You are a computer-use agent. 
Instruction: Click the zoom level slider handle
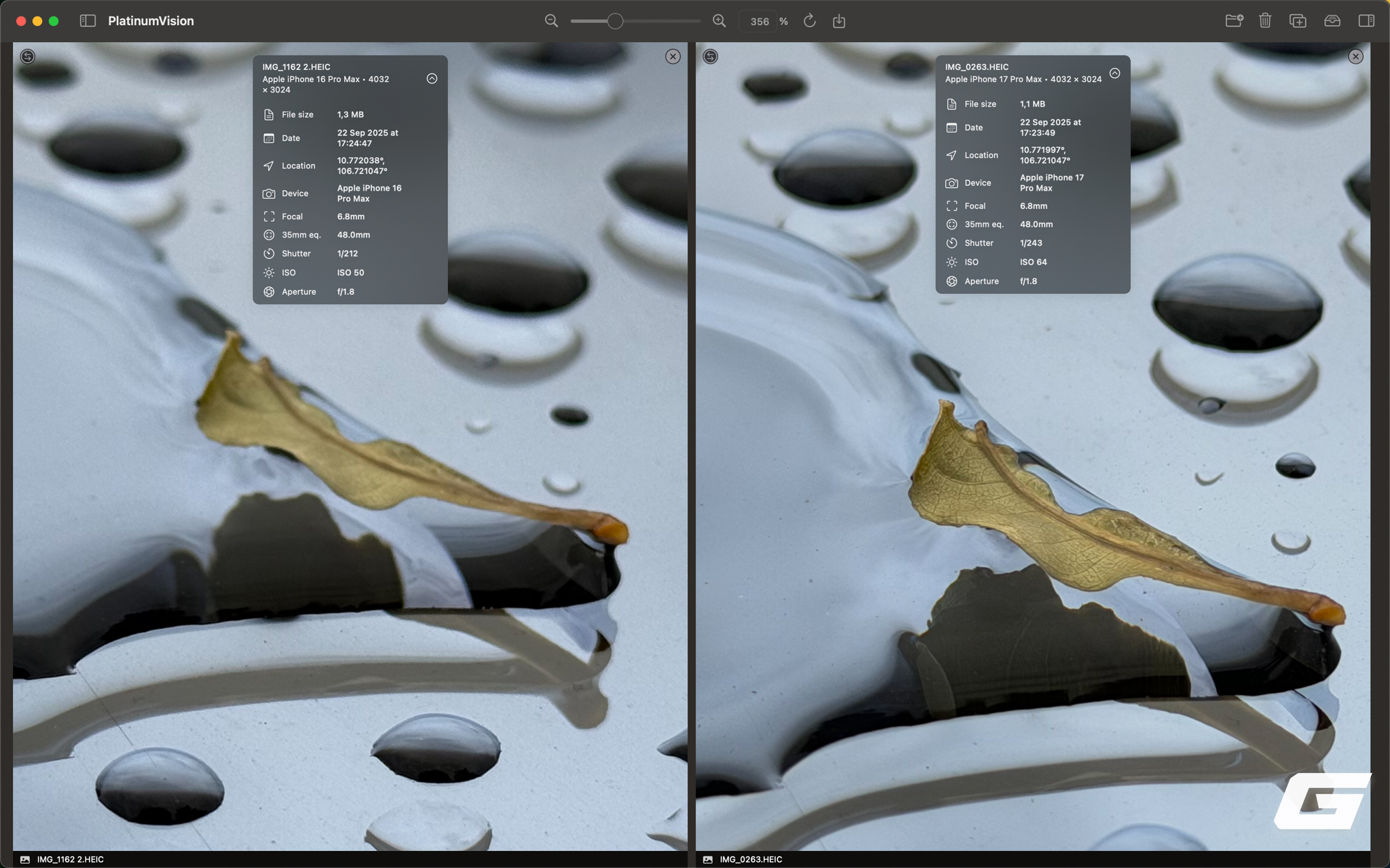[x=615, y=21]
